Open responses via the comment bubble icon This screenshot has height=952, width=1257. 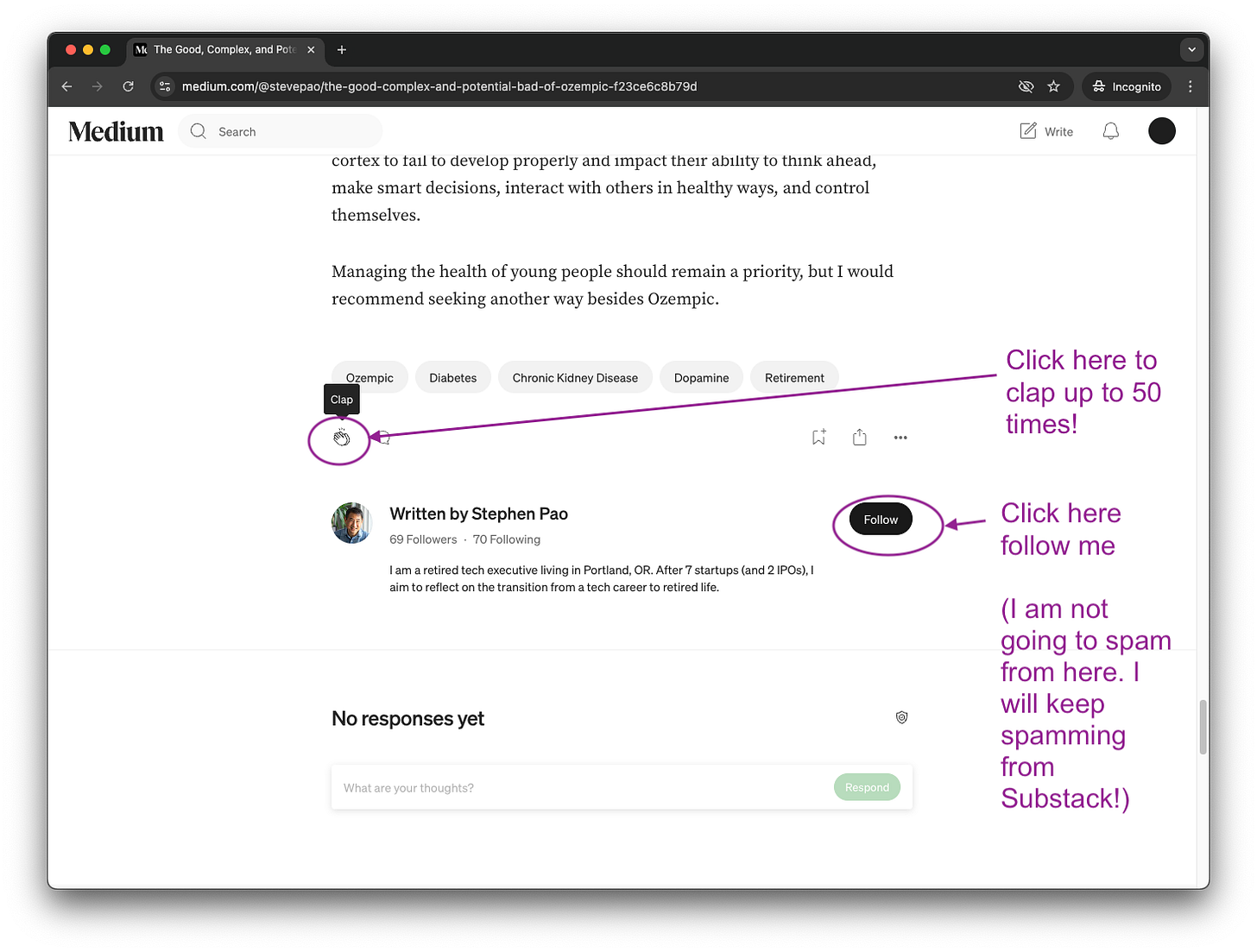[x=384, y=438]
